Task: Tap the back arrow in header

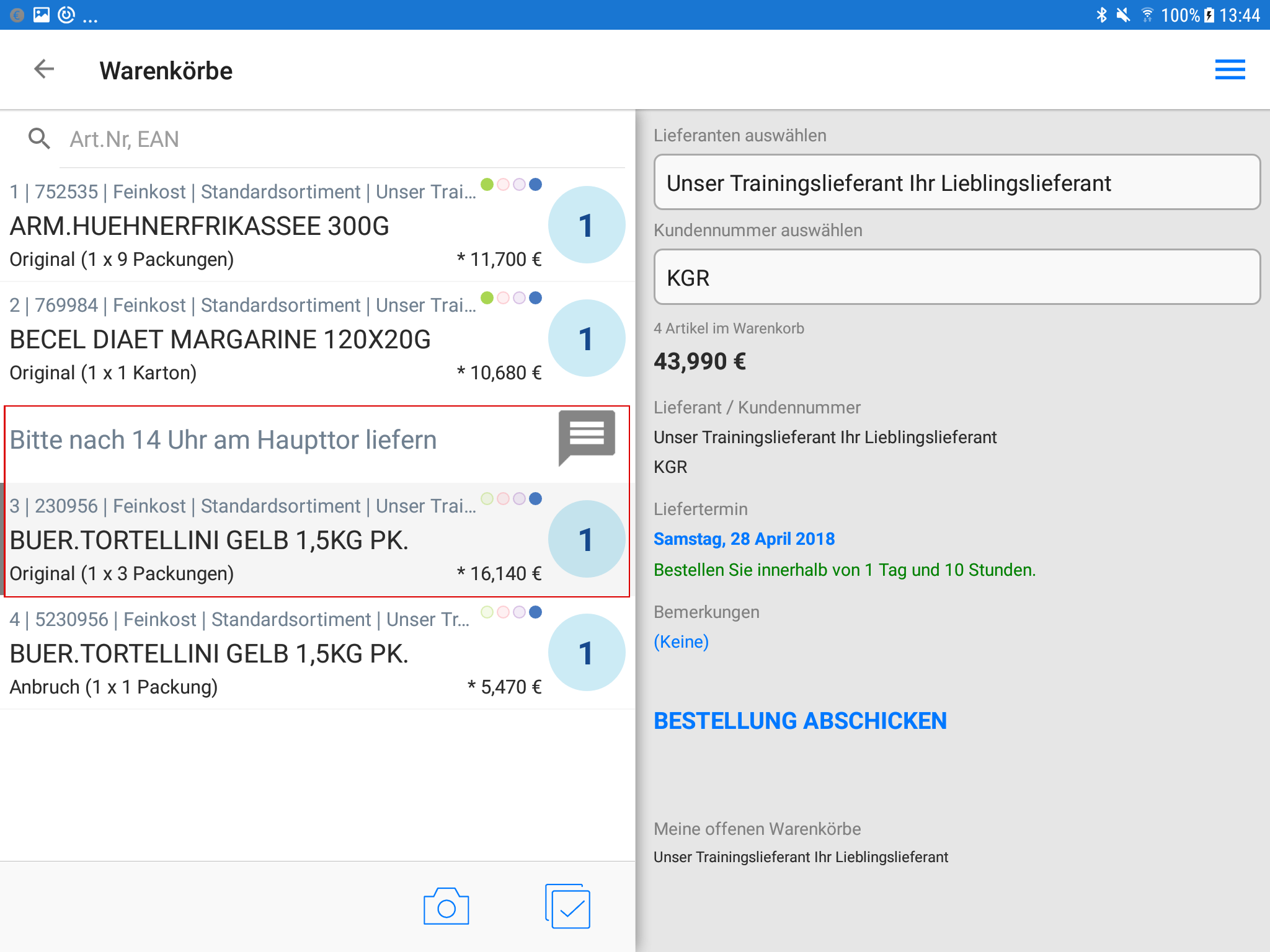Action: click(44, 69)
